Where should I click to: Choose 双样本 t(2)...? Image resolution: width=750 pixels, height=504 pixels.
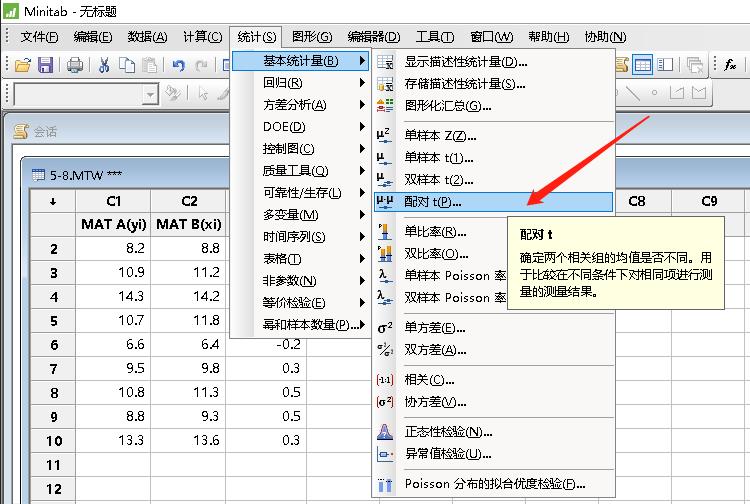[493, 180]
